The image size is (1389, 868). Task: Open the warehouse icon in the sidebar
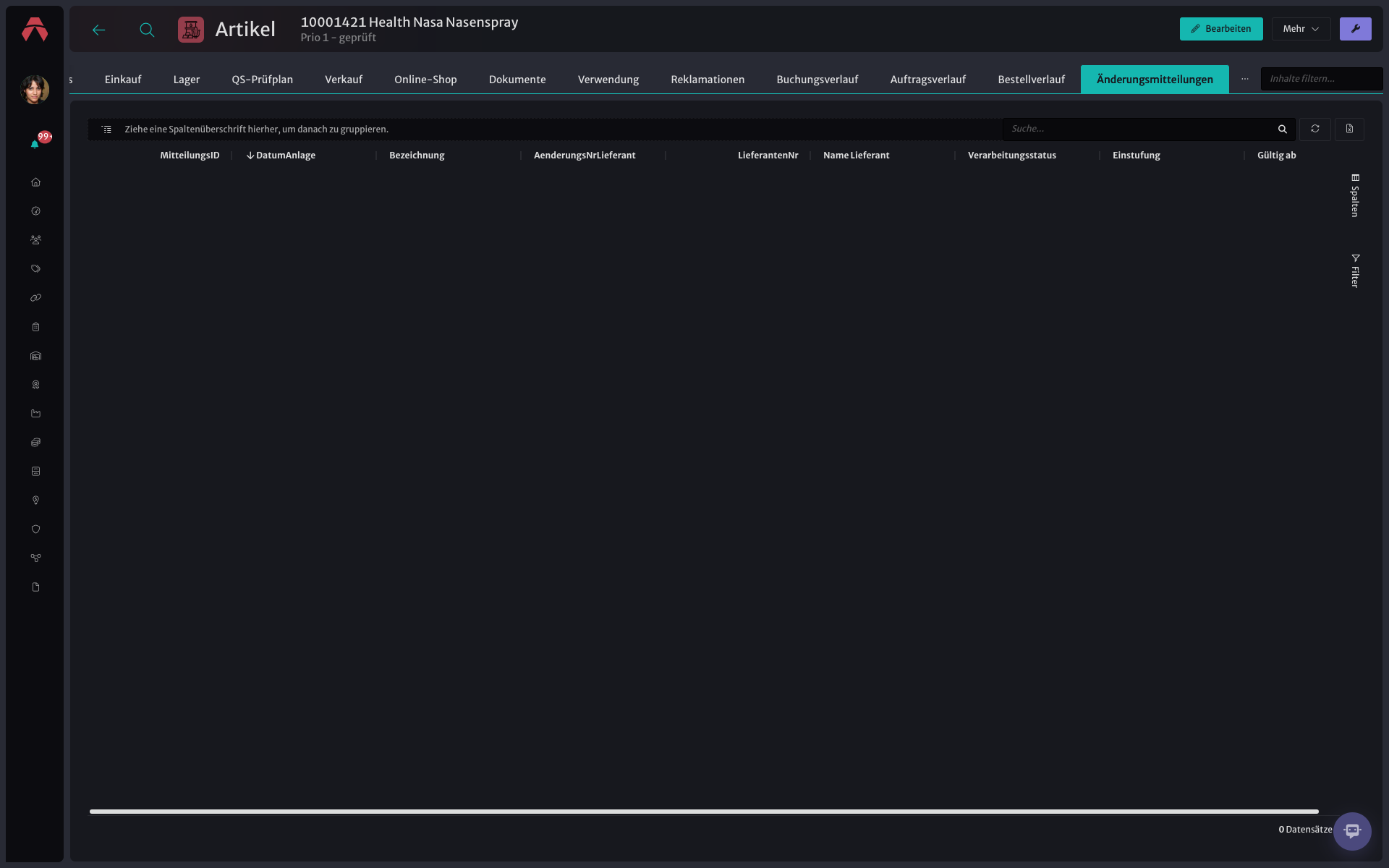35,356
